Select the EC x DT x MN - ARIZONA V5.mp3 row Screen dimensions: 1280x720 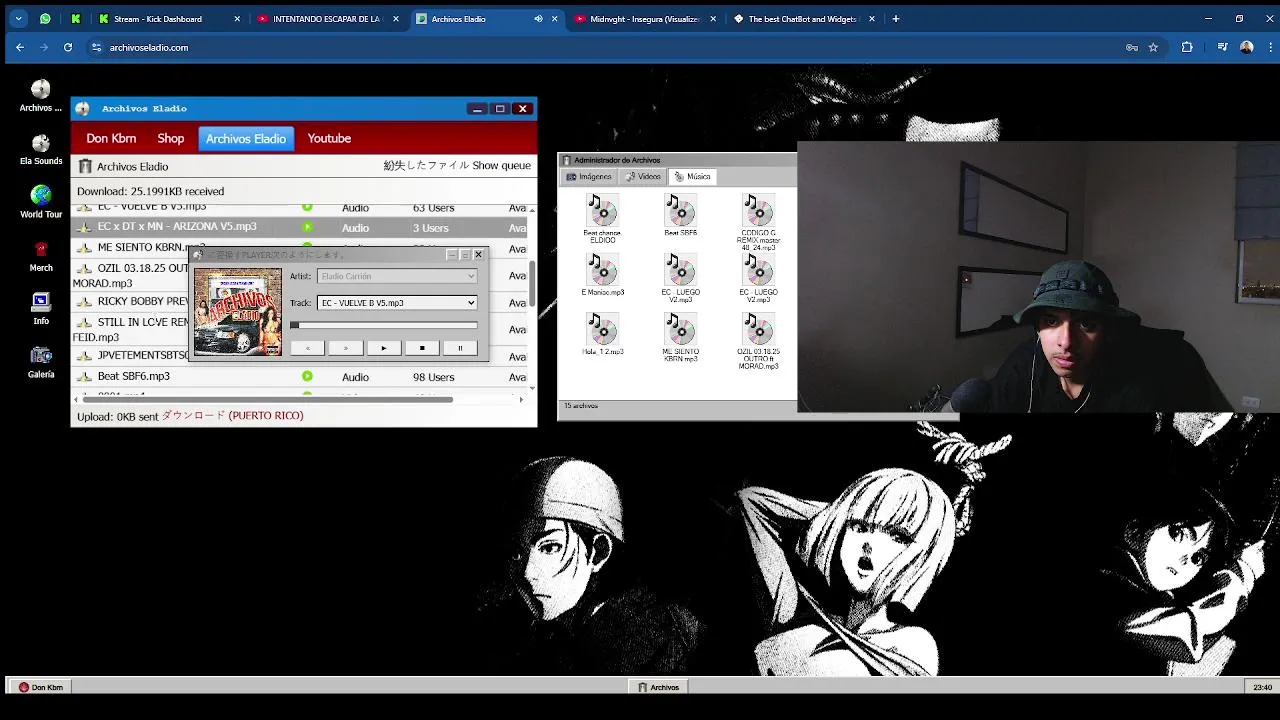pos(300,227)
